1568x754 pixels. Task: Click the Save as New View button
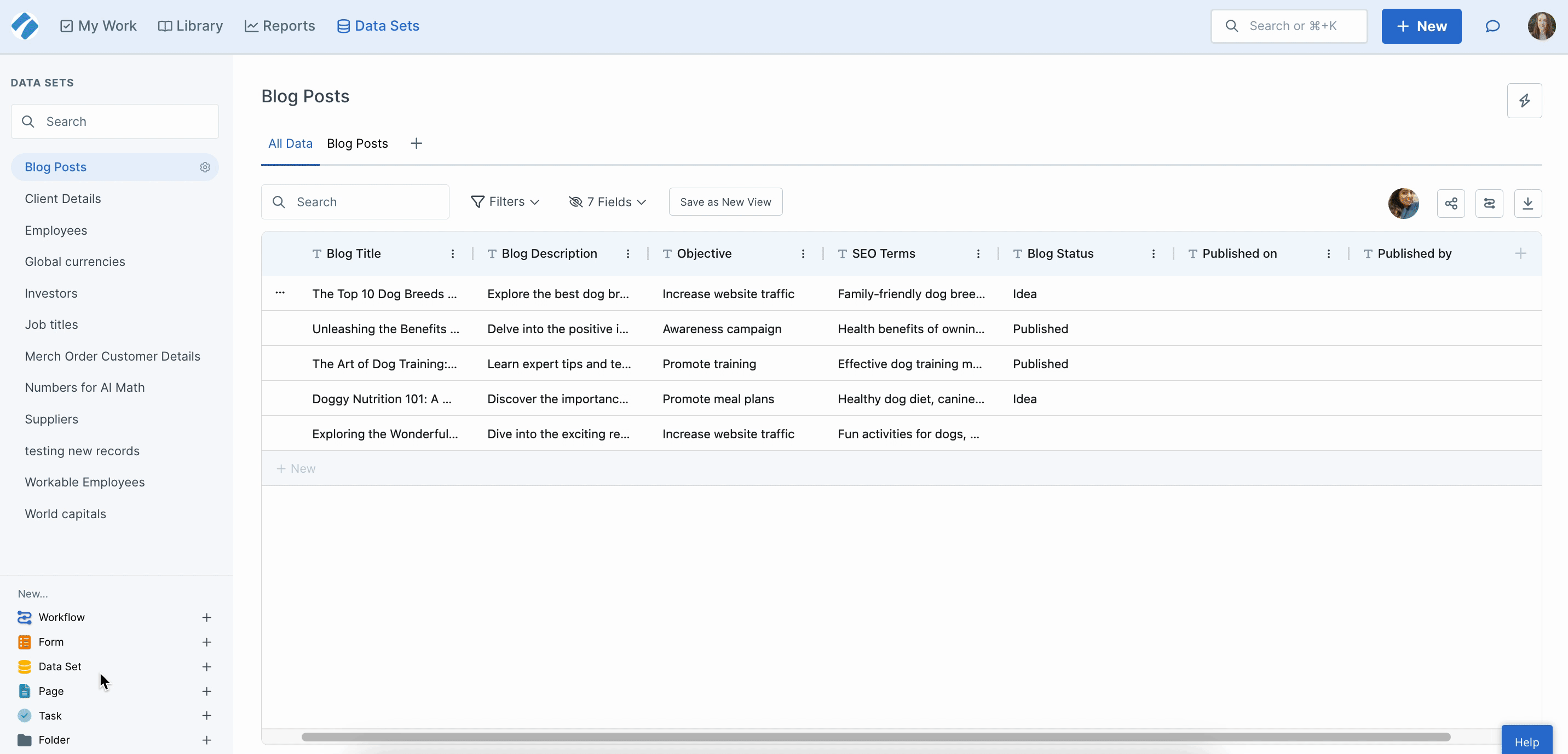[x=725, y=201]
